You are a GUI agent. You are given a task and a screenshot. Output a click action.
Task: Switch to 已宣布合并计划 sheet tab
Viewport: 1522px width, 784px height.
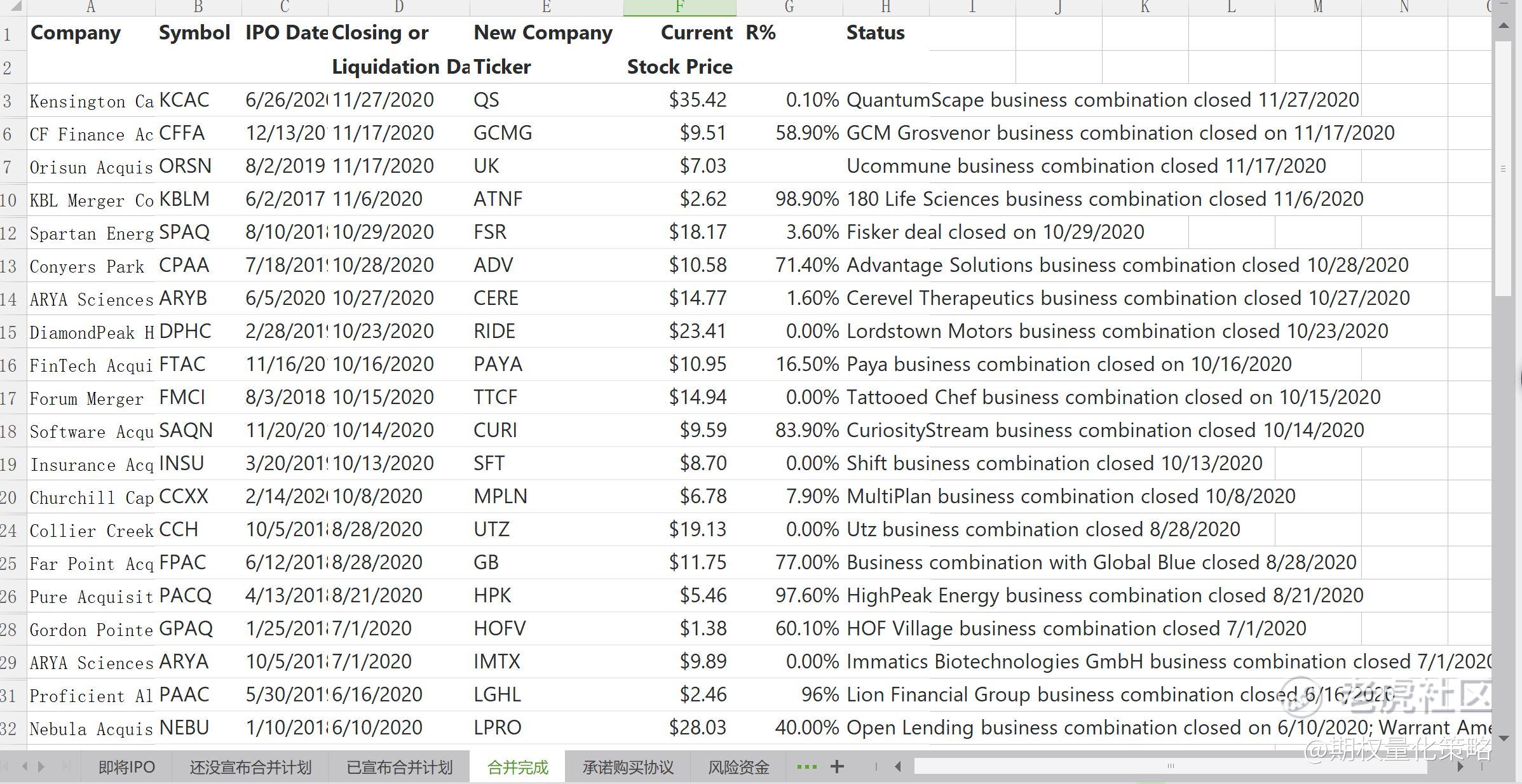399,767
